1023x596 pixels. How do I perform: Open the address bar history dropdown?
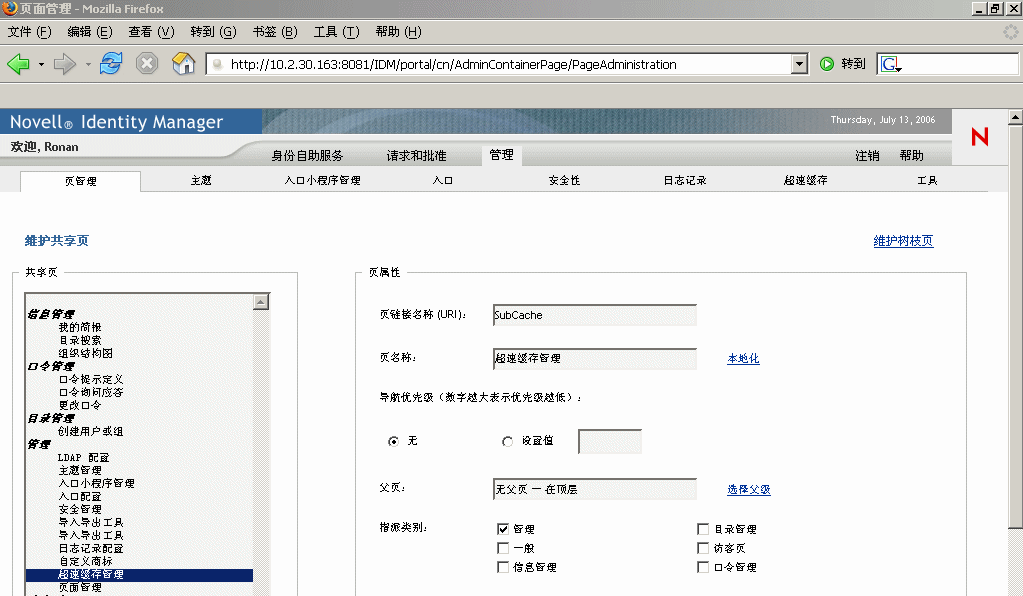click(800, 63)
